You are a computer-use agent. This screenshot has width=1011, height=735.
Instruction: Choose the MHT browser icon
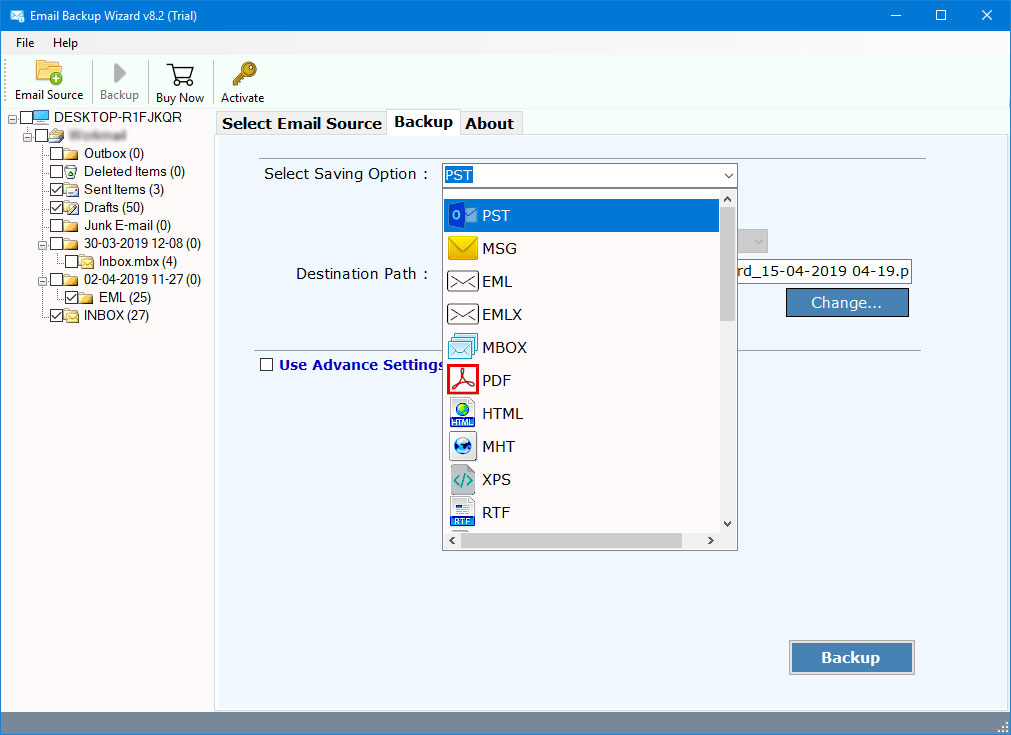[x=462, y=446]
